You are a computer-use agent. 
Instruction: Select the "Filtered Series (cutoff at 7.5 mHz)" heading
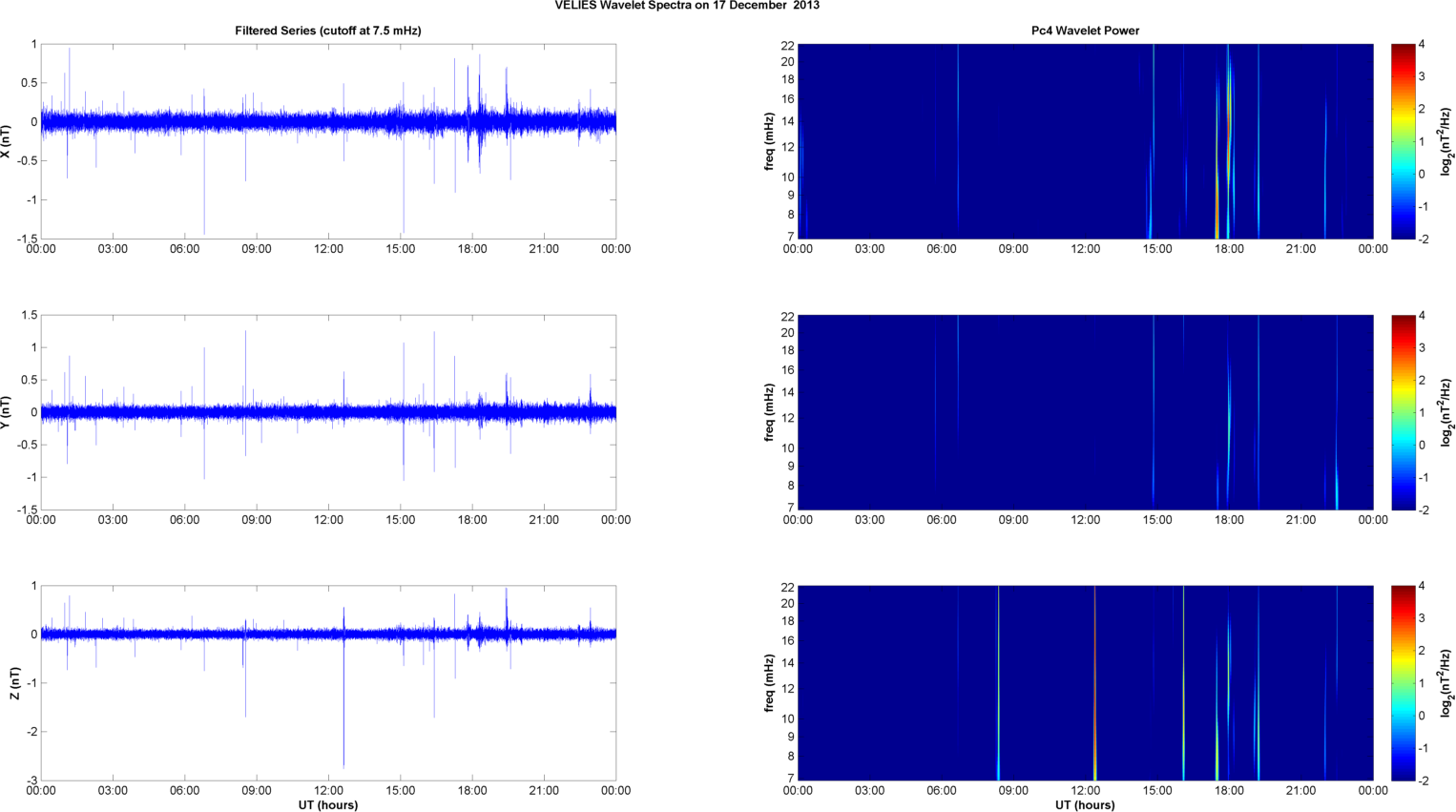click(328, 31)
